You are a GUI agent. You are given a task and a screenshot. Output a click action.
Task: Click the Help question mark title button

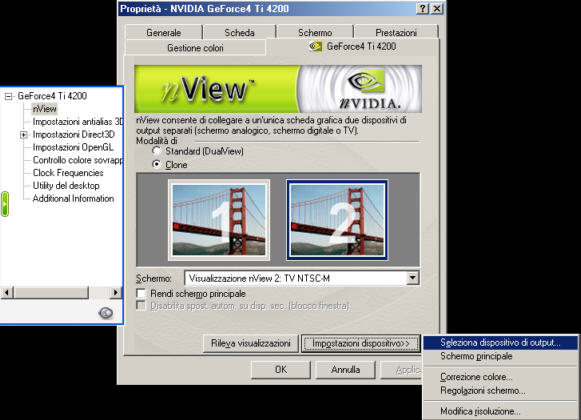pos(423,9)
